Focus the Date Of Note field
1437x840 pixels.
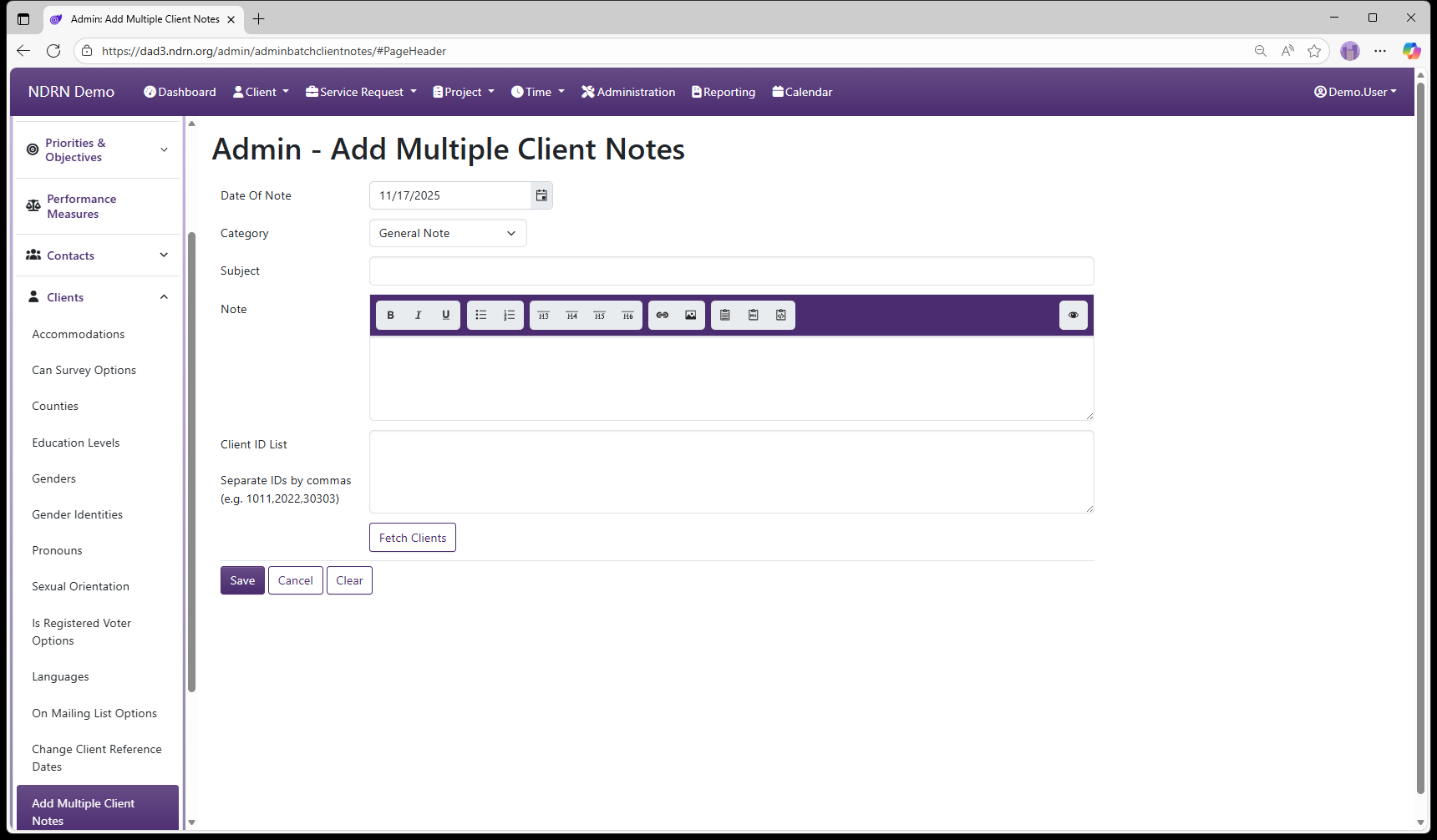tap(450, 195)
